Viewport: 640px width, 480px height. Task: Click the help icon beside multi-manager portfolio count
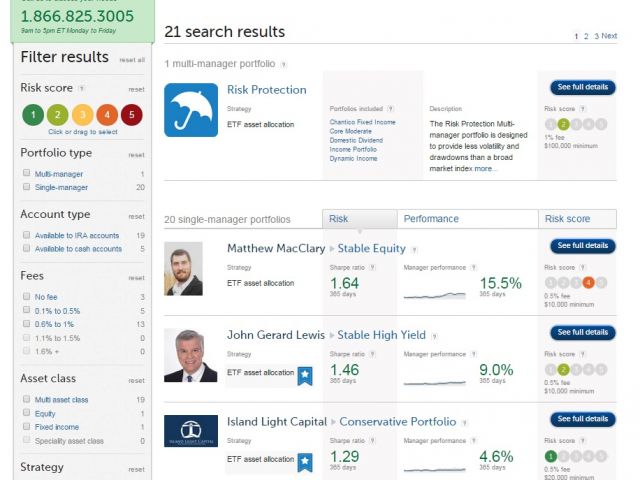click(x=284, y=64)
